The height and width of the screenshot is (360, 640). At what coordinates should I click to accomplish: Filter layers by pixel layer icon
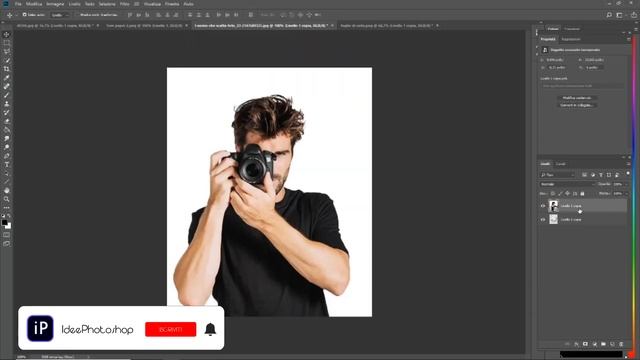584,175
